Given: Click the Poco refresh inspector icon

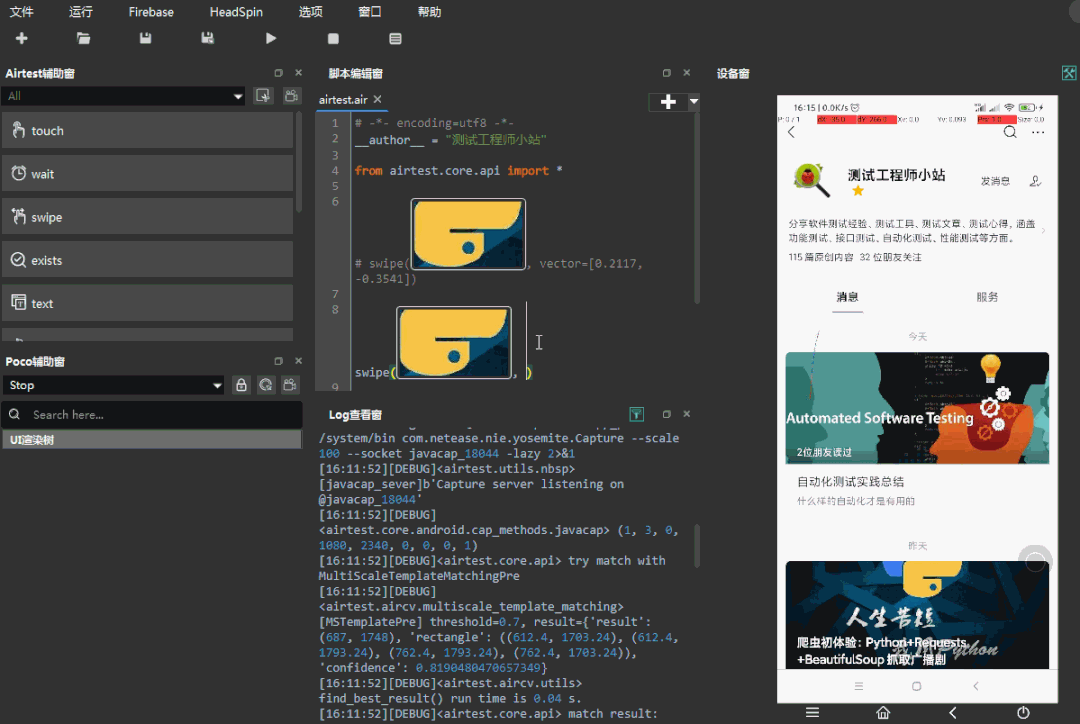Looking at the screenshot, I should pyautogui.click(x=266, y=385).
